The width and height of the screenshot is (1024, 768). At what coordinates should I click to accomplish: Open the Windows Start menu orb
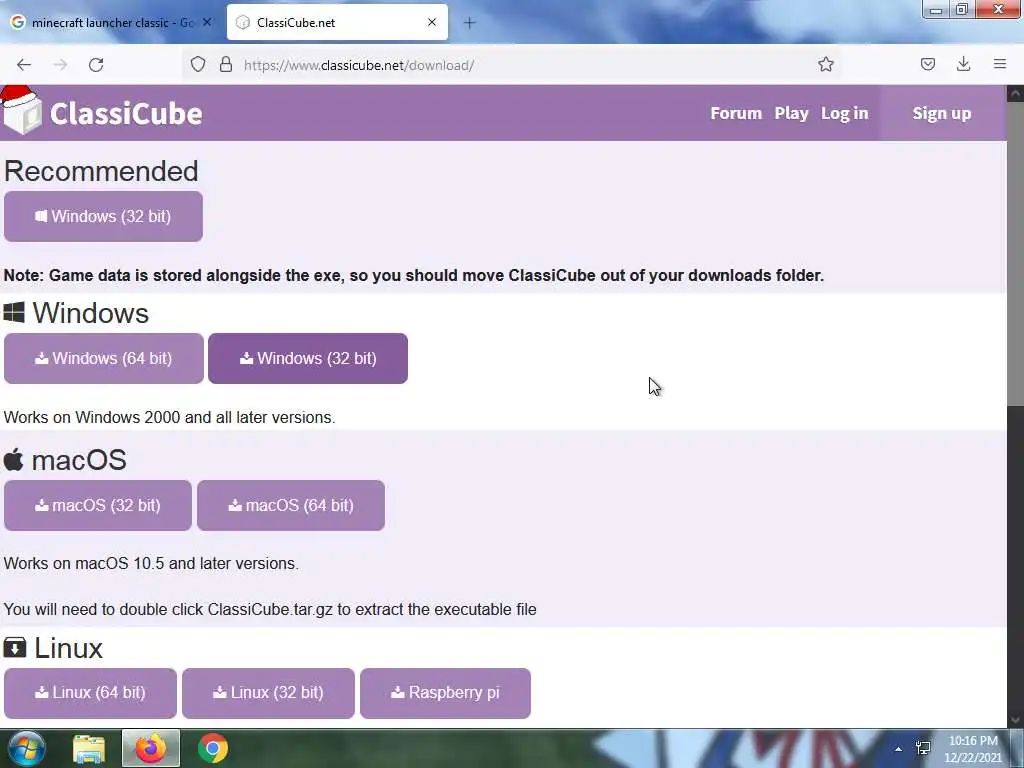(26, 748)
